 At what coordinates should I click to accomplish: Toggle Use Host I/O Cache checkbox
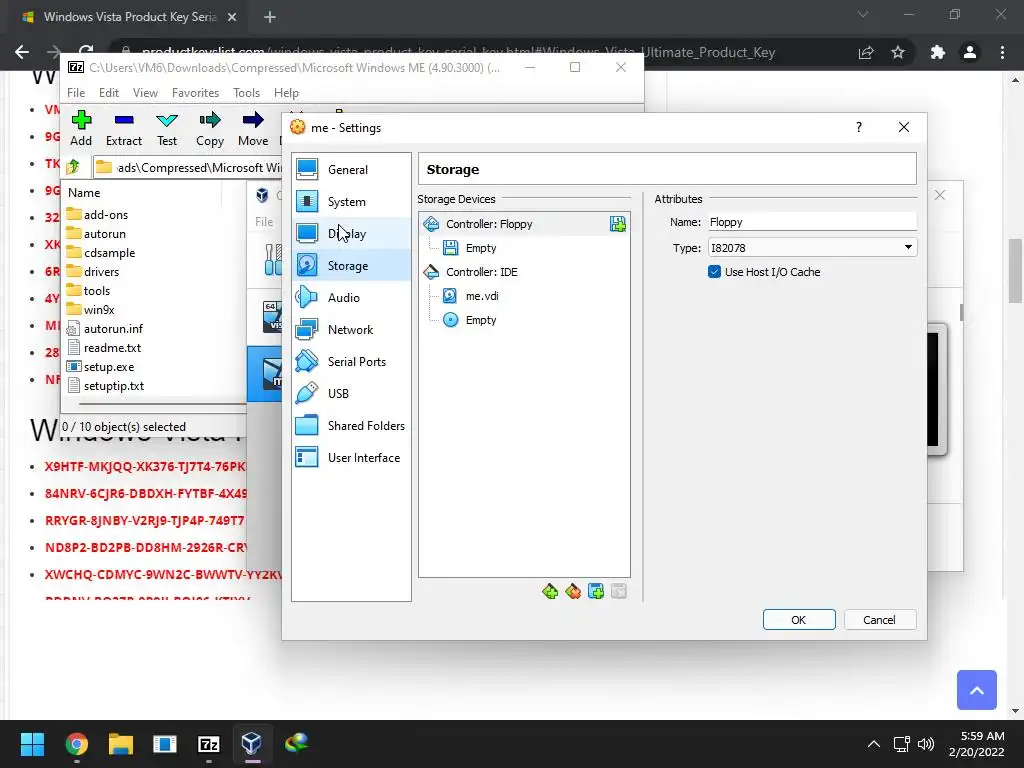pos(714,272)
